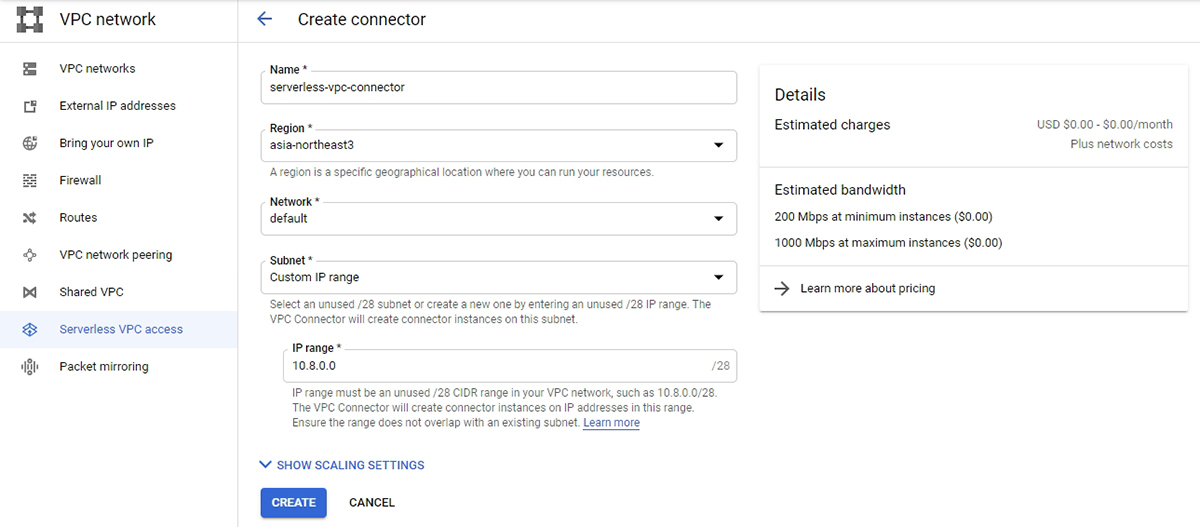Click the /28 suffix in IP range
The height and width of the screenshot is (527, 1200).
point(721,366)
